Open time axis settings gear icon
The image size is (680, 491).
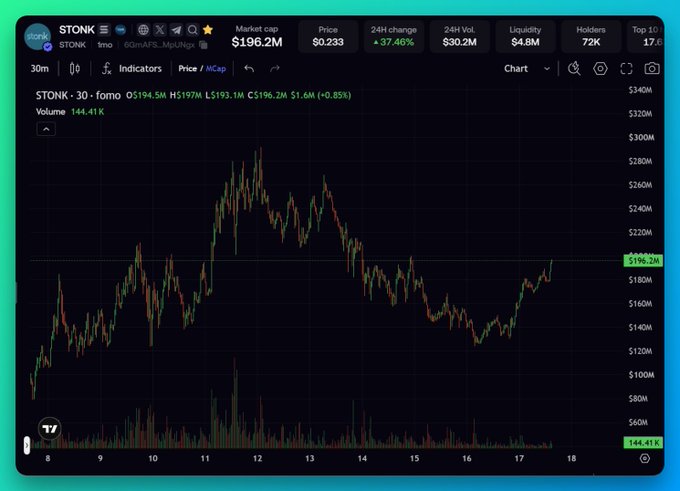[645, 458]
